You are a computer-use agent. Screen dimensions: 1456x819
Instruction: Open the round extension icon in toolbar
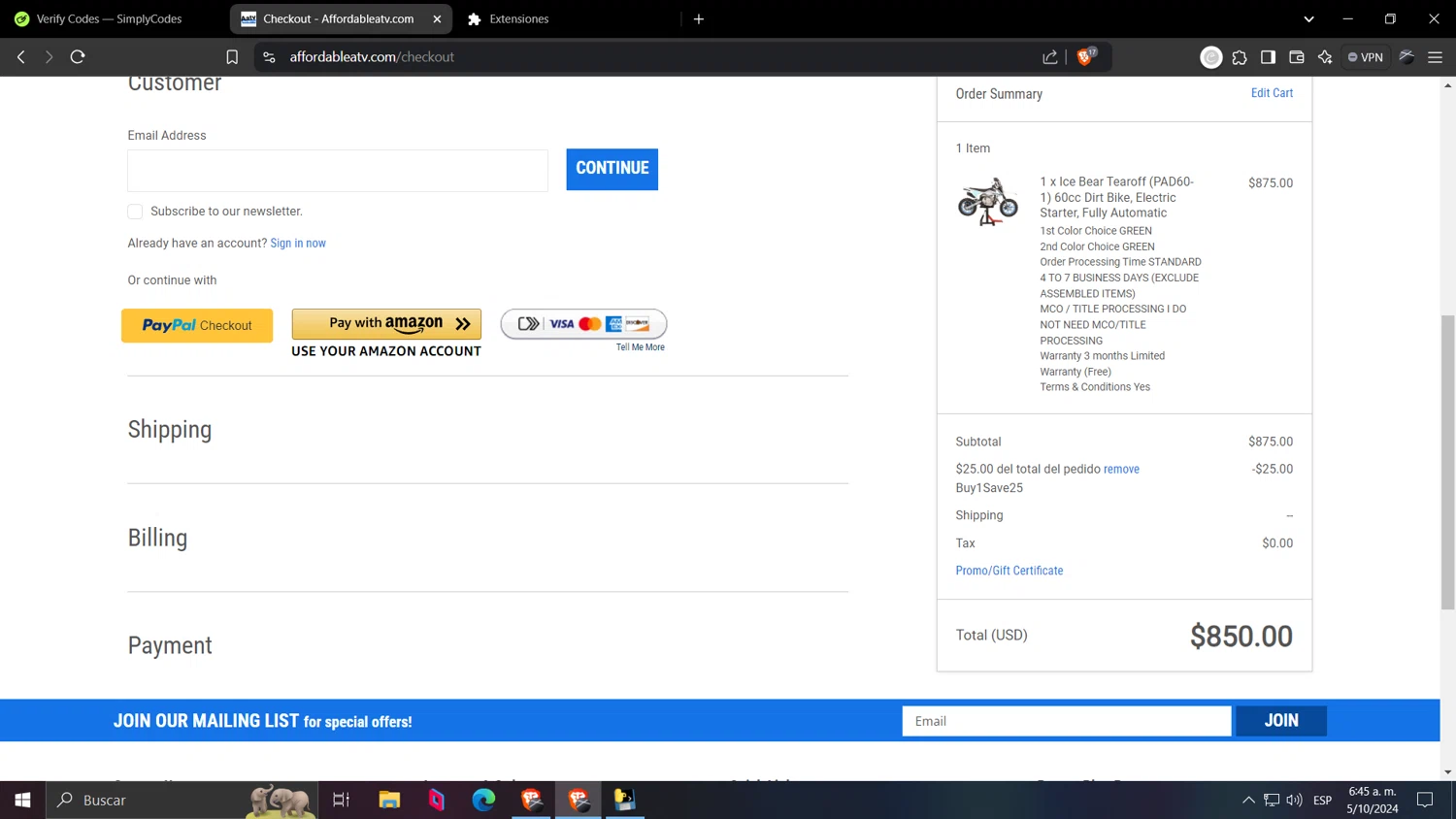pos(1211,57)
